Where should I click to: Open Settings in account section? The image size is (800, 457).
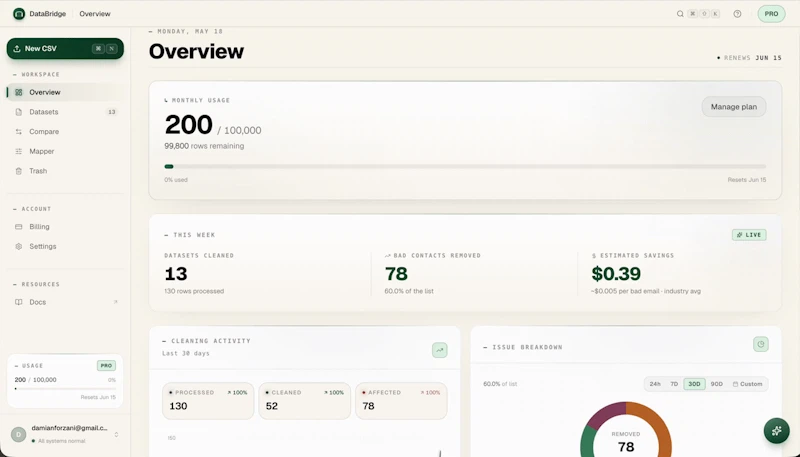click(65, 246)
